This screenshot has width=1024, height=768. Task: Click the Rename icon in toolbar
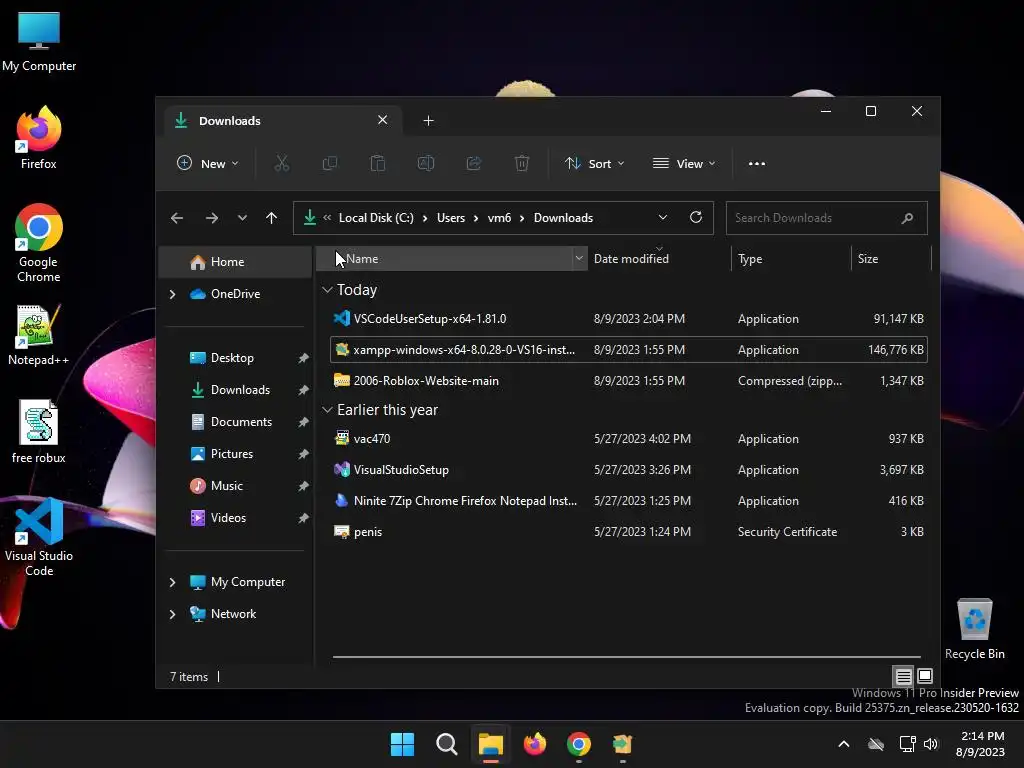426,163
